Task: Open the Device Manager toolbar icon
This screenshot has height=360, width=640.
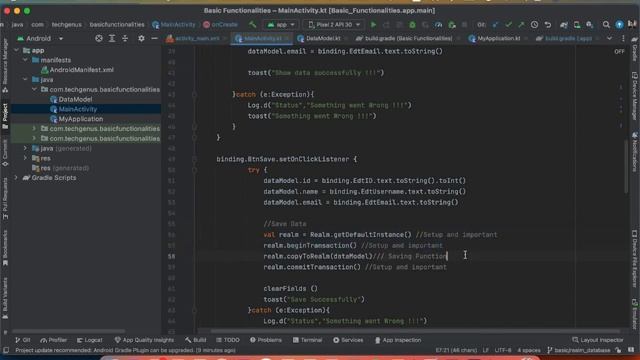Action: [577, 25]
